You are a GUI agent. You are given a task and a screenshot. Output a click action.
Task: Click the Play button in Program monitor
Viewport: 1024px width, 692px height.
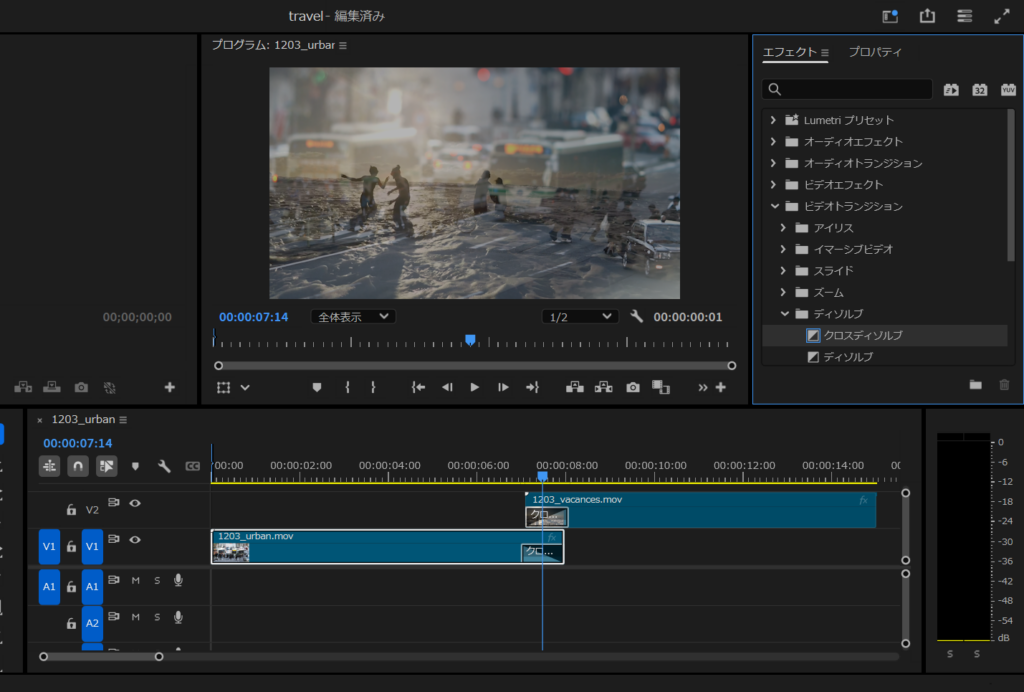[x=475, y=387]
